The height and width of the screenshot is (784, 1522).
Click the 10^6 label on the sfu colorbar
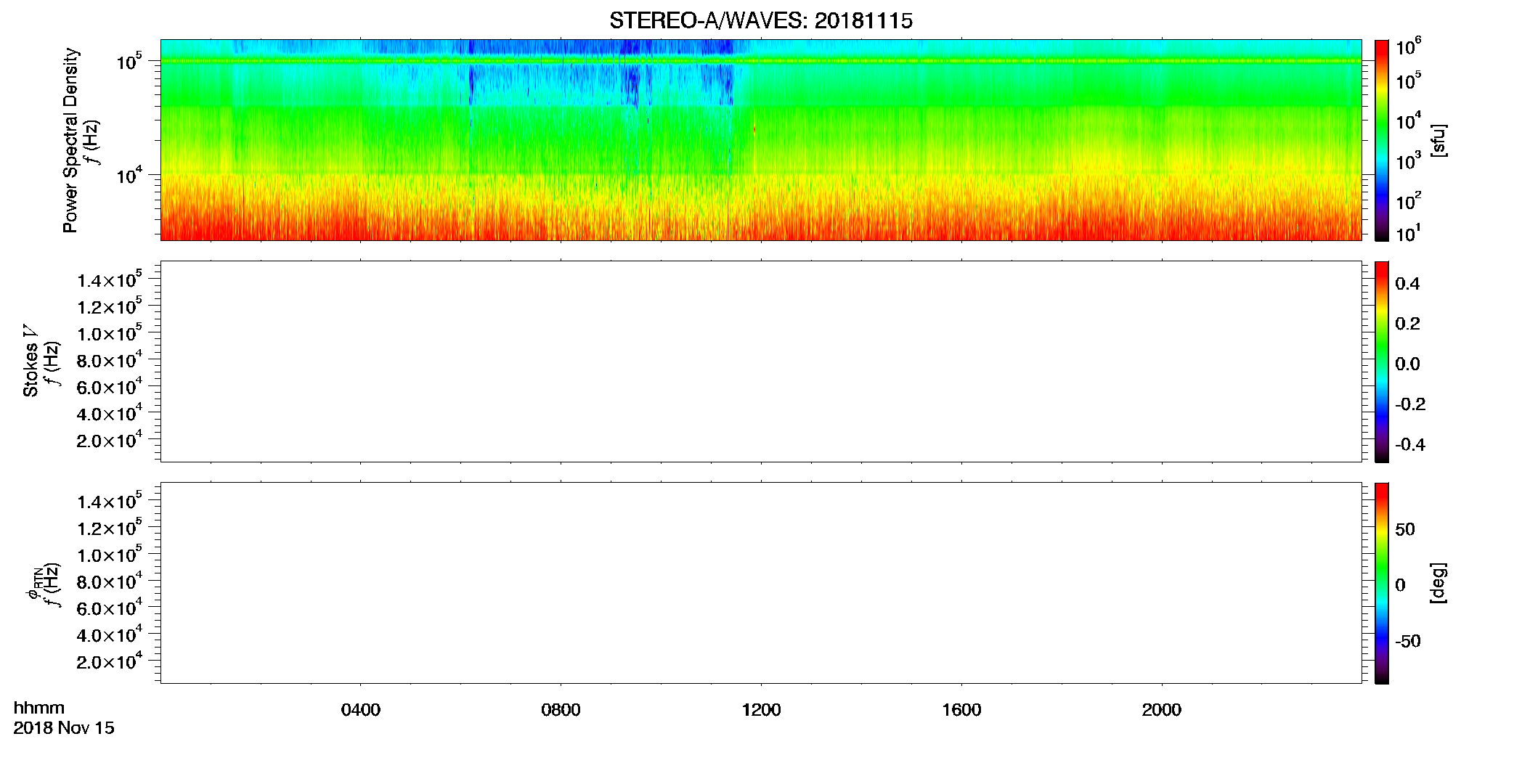pos(1408,48)
